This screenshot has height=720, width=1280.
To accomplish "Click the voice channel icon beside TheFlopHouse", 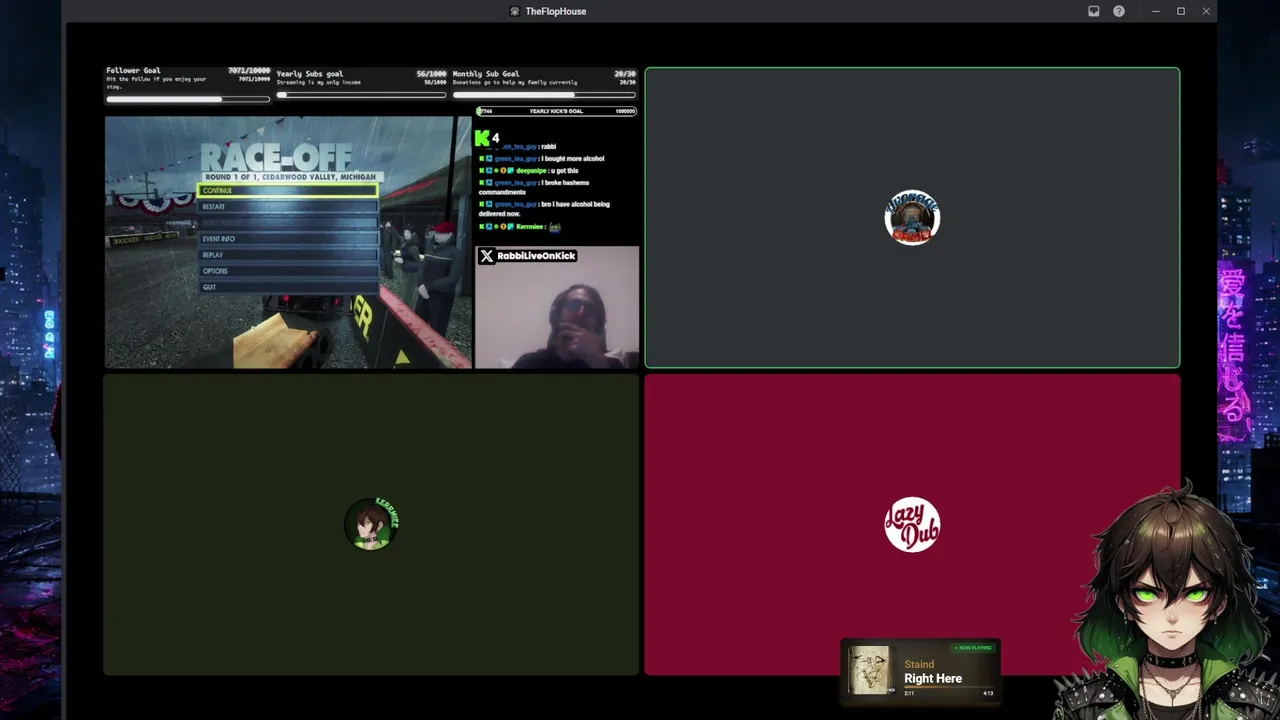I will tap(515, 11).
